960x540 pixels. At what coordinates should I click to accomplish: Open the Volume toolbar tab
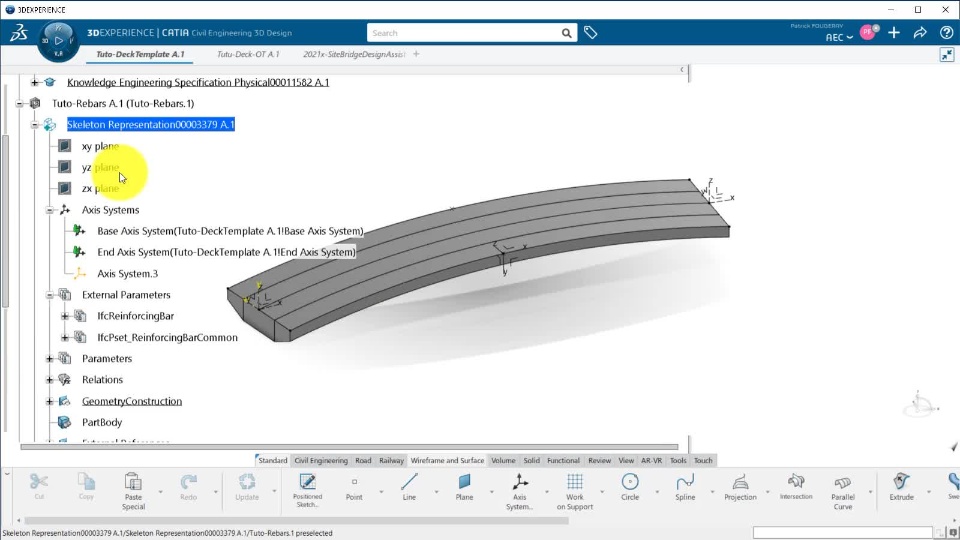click(503, 460)
